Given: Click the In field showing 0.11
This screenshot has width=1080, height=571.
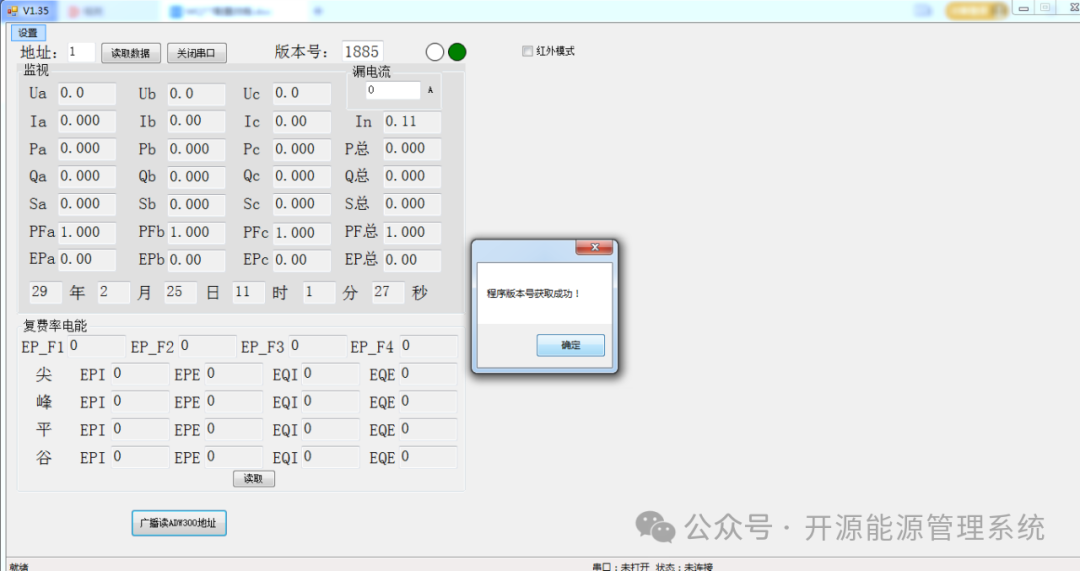Looking at the screenshot, I should [412, 122].
